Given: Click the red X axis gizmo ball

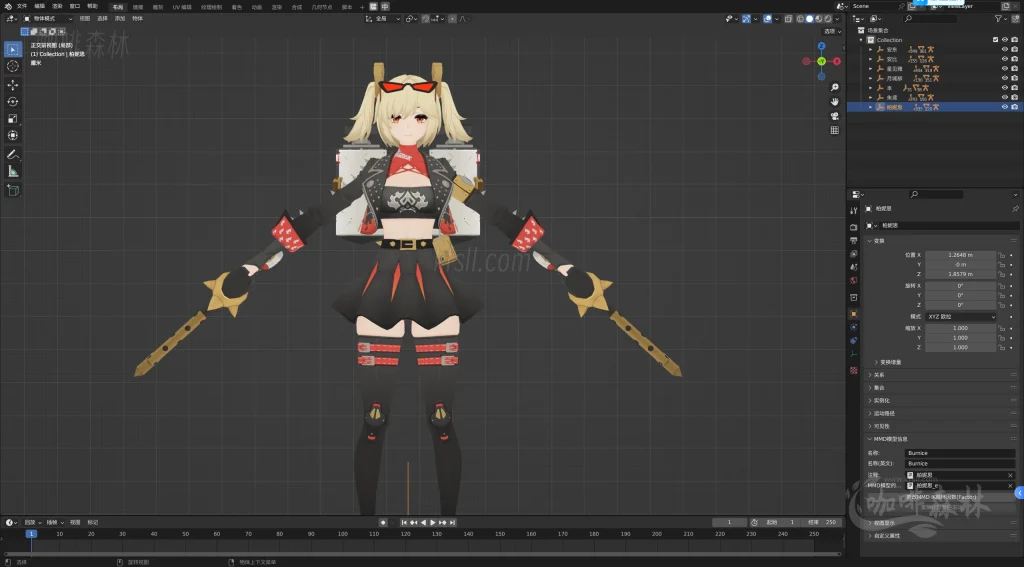Looking at the screenshot, I should tap(837, 61).
